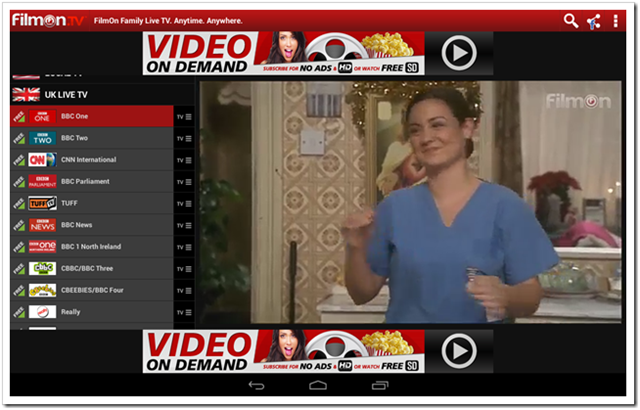Open the three-dot overflow menu

[616, 21]
